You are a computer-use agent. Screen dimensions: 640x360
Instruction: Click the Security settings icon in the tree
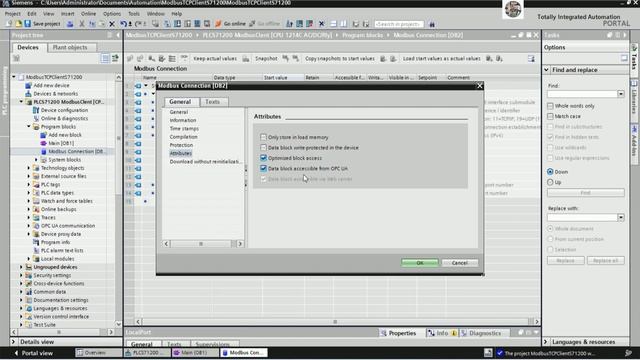tap(29, 275)
